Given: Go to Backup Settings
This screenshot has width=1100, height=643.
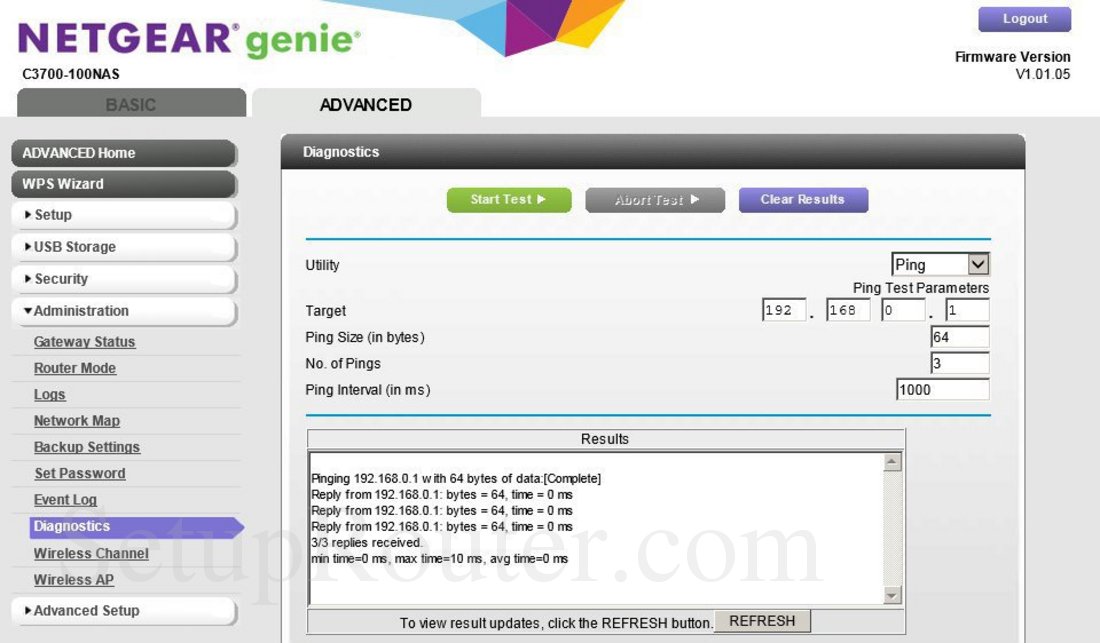Looking at the screenshot, I should coord(86,446).
